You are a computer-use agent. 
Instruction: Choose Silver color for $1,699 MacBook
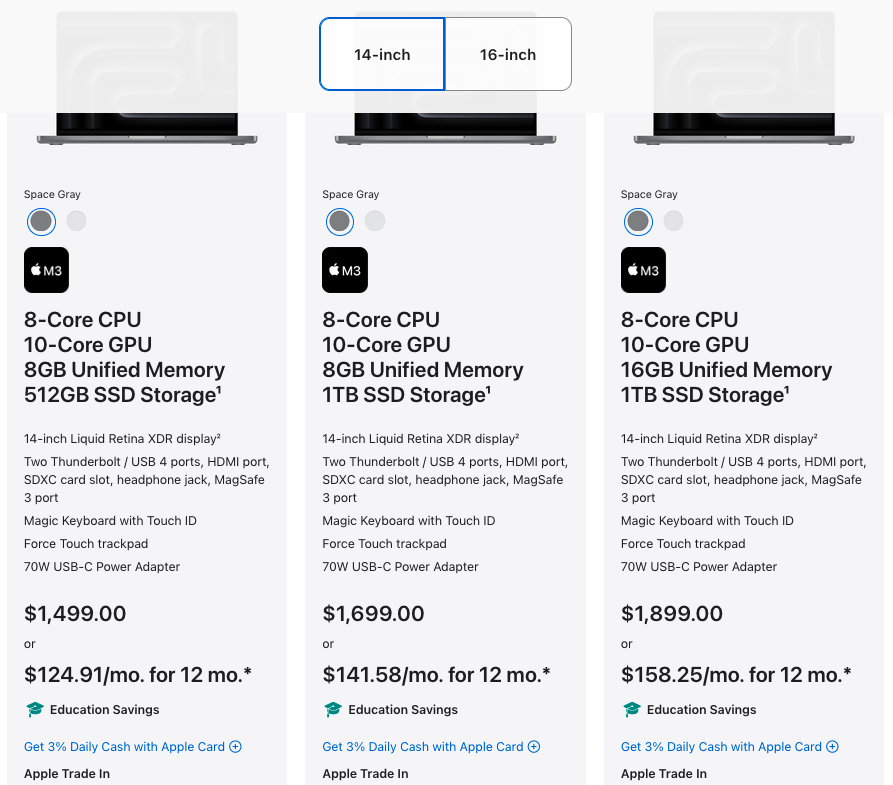point(374,221)
